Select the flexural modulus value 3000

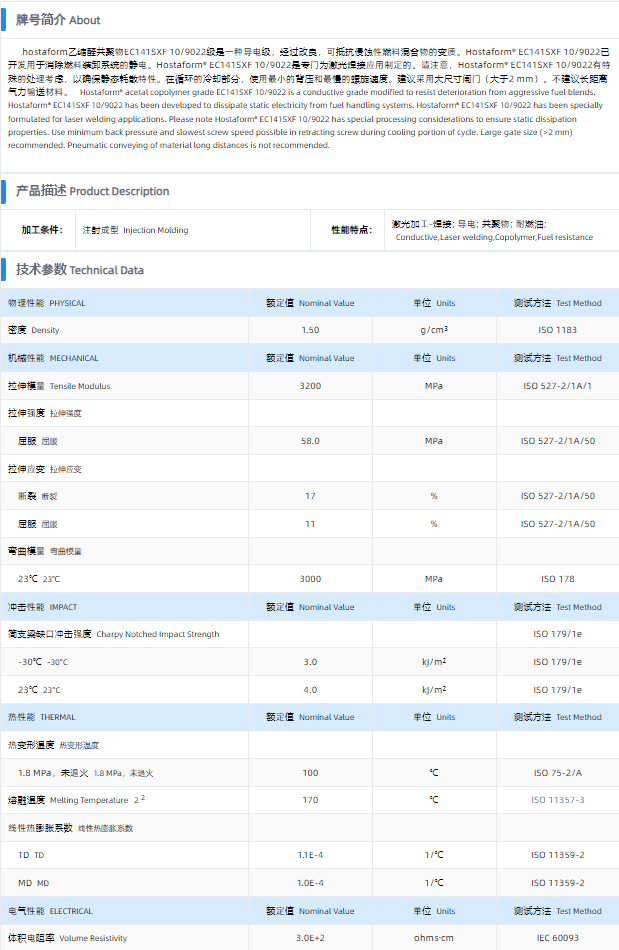pyautogui.click(x=310, y=579)
